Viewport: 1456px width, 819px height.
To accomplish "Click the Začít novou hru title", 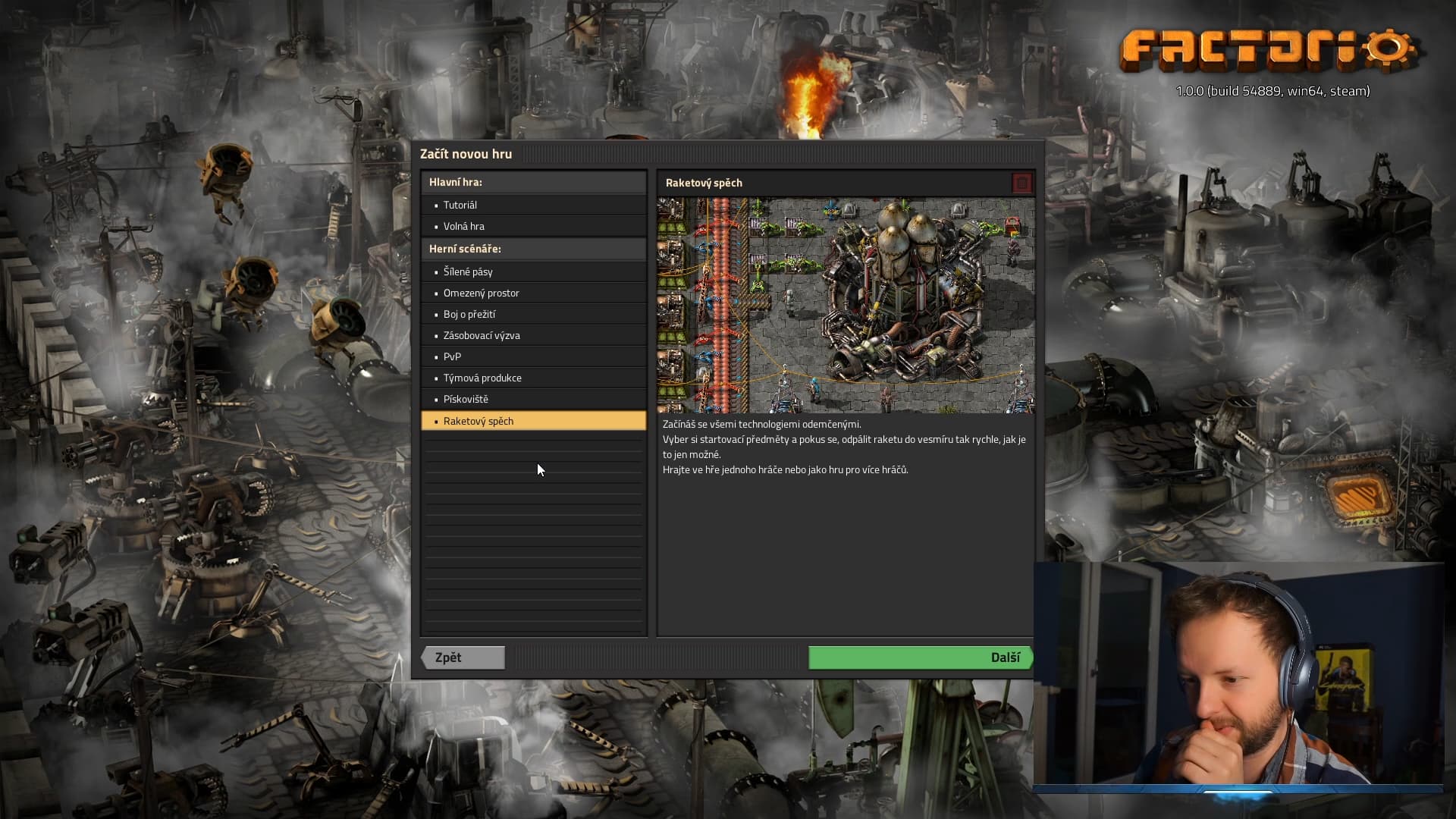I will [x=466, y=154].
